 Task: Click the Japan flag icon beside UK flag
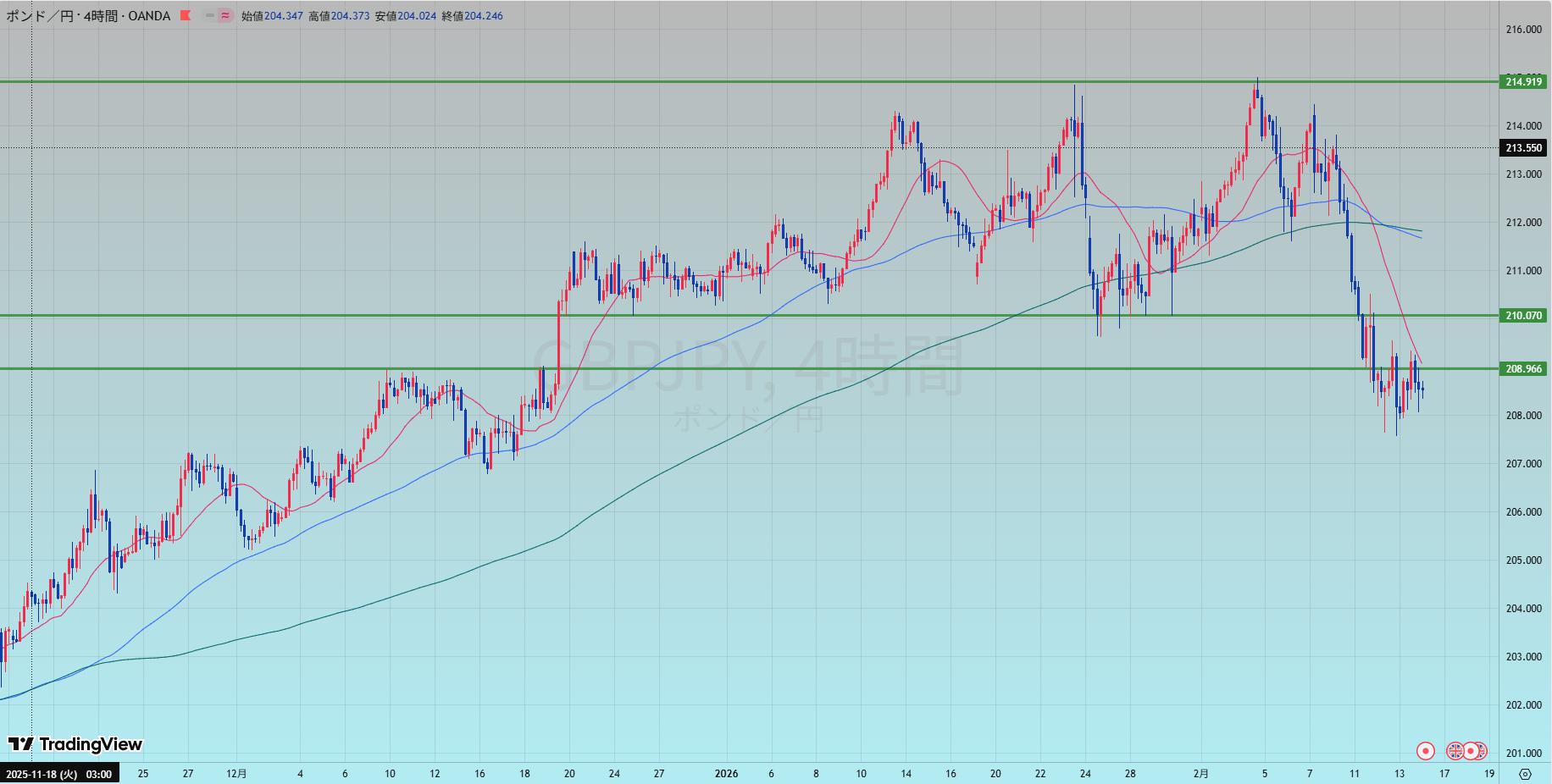[x=1472, y=751]
